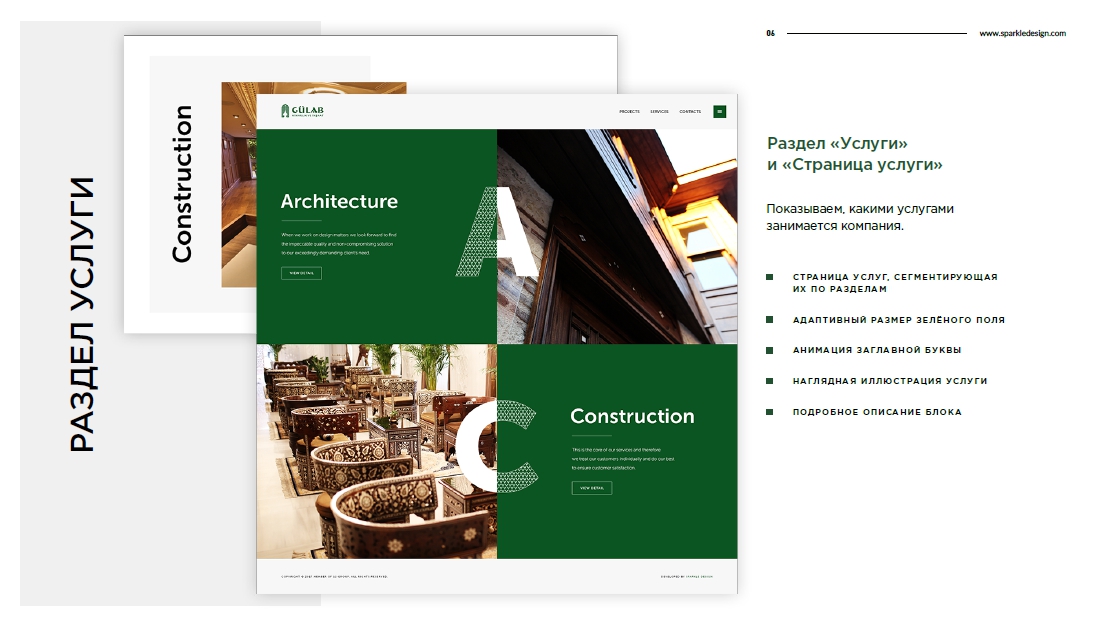Click the ornate chairs interior photo
The height and width of the screenshot is (622, 1108).
[377, 451]
